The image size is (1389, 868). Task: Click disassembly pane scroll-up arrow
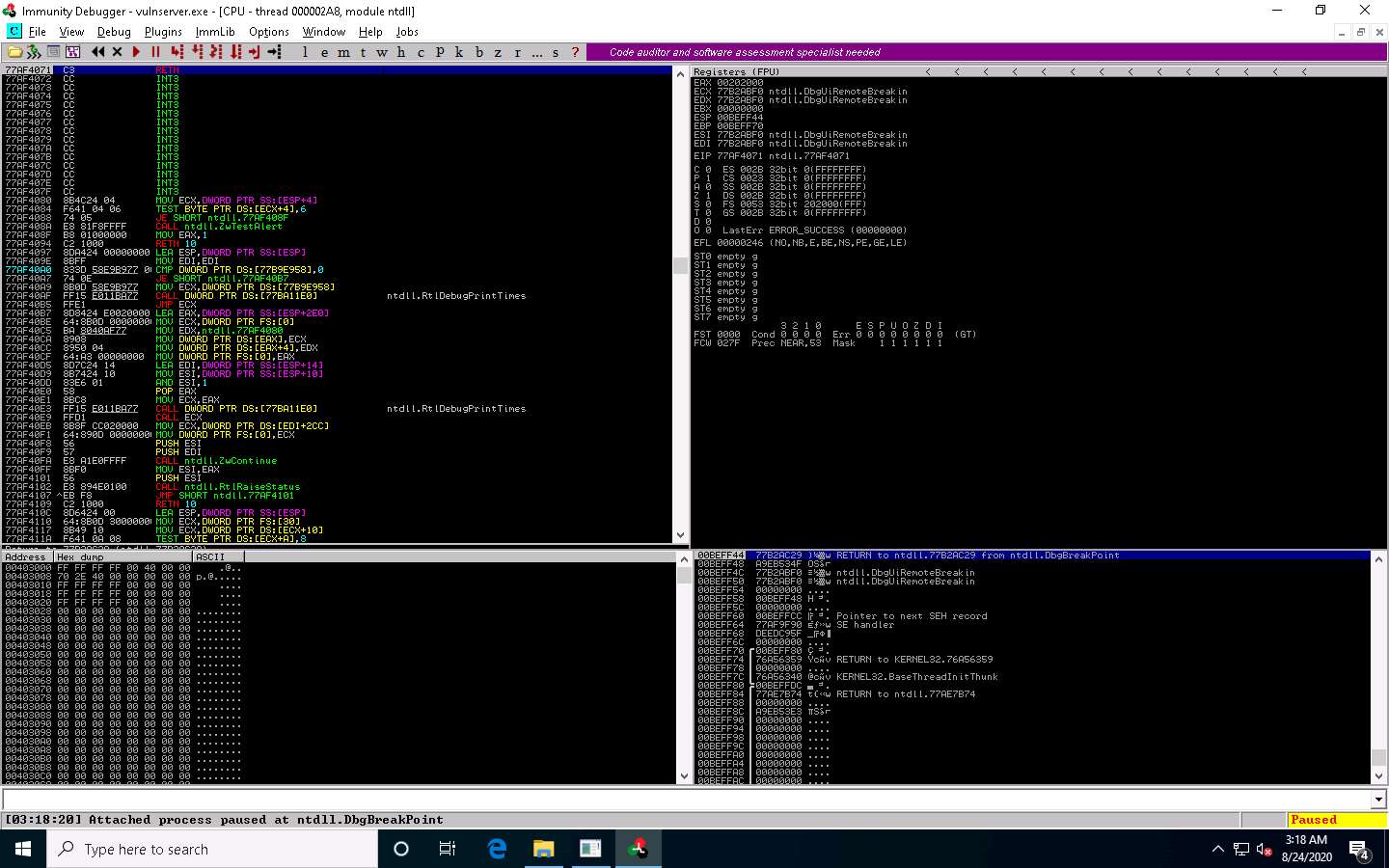681,74
